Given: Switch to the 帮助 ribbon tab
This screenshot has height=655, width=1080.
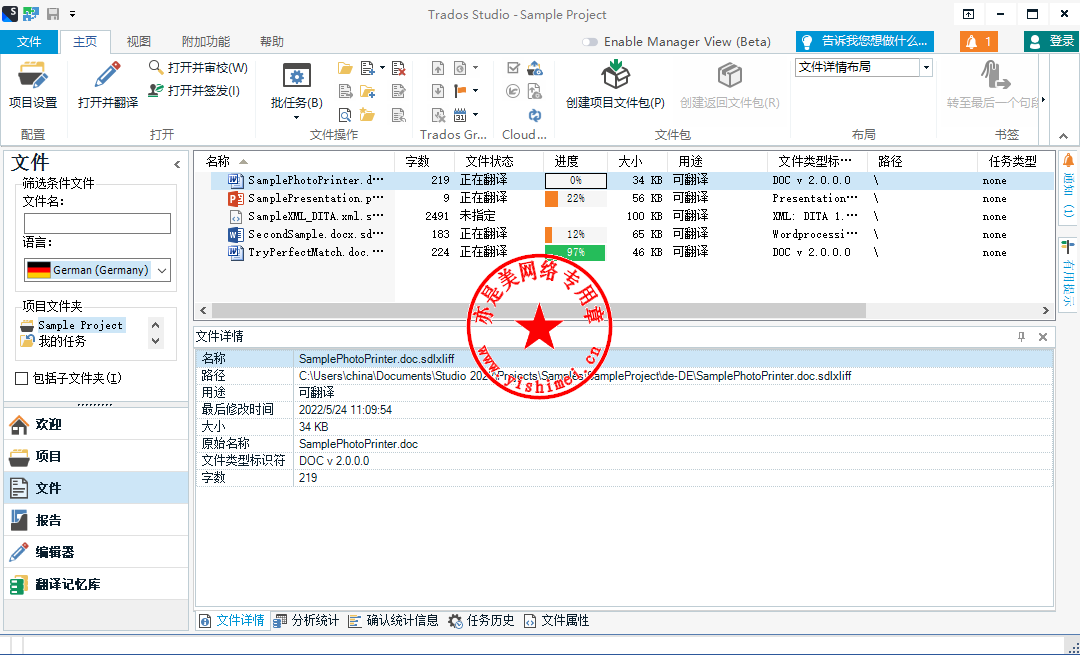Looking at the screenshot, I should [x=271, y=42].
